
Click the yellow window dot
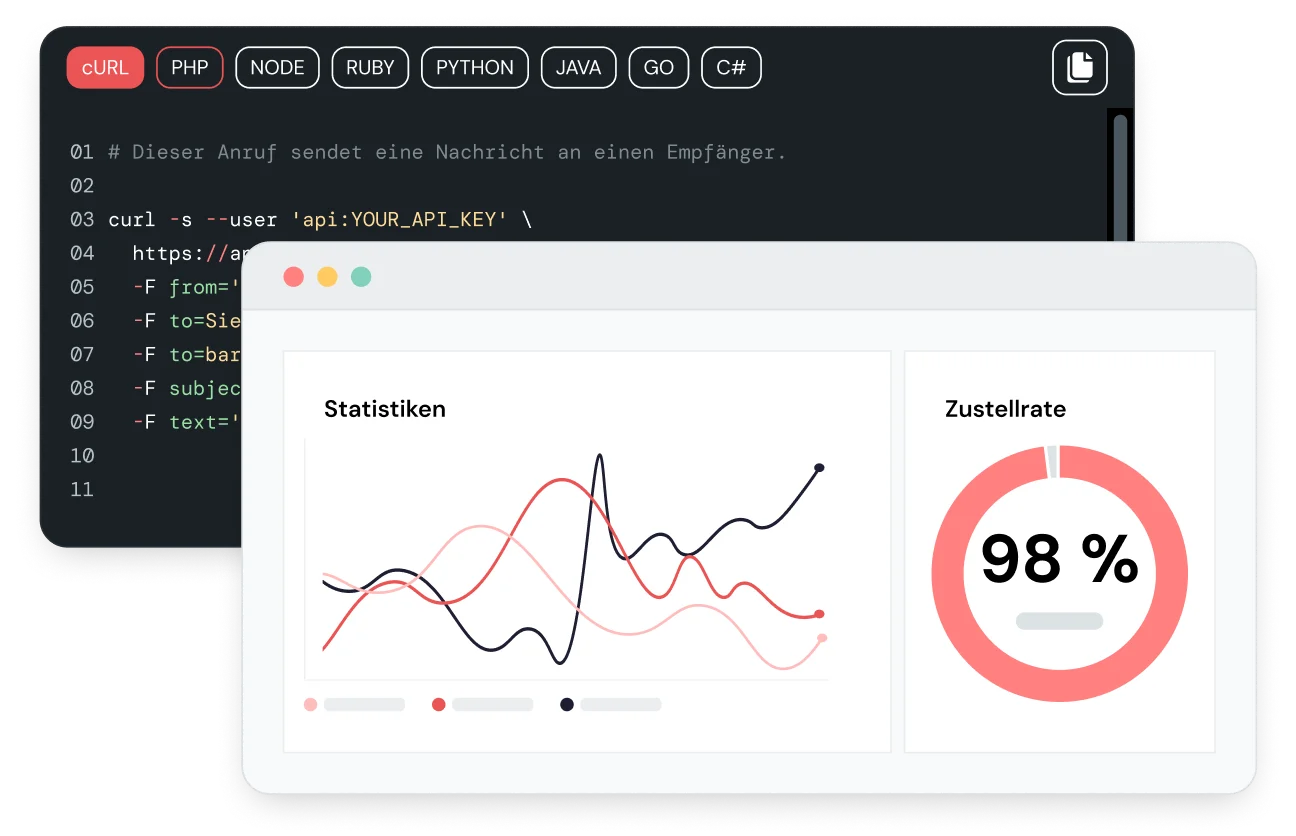coord(327,277)
